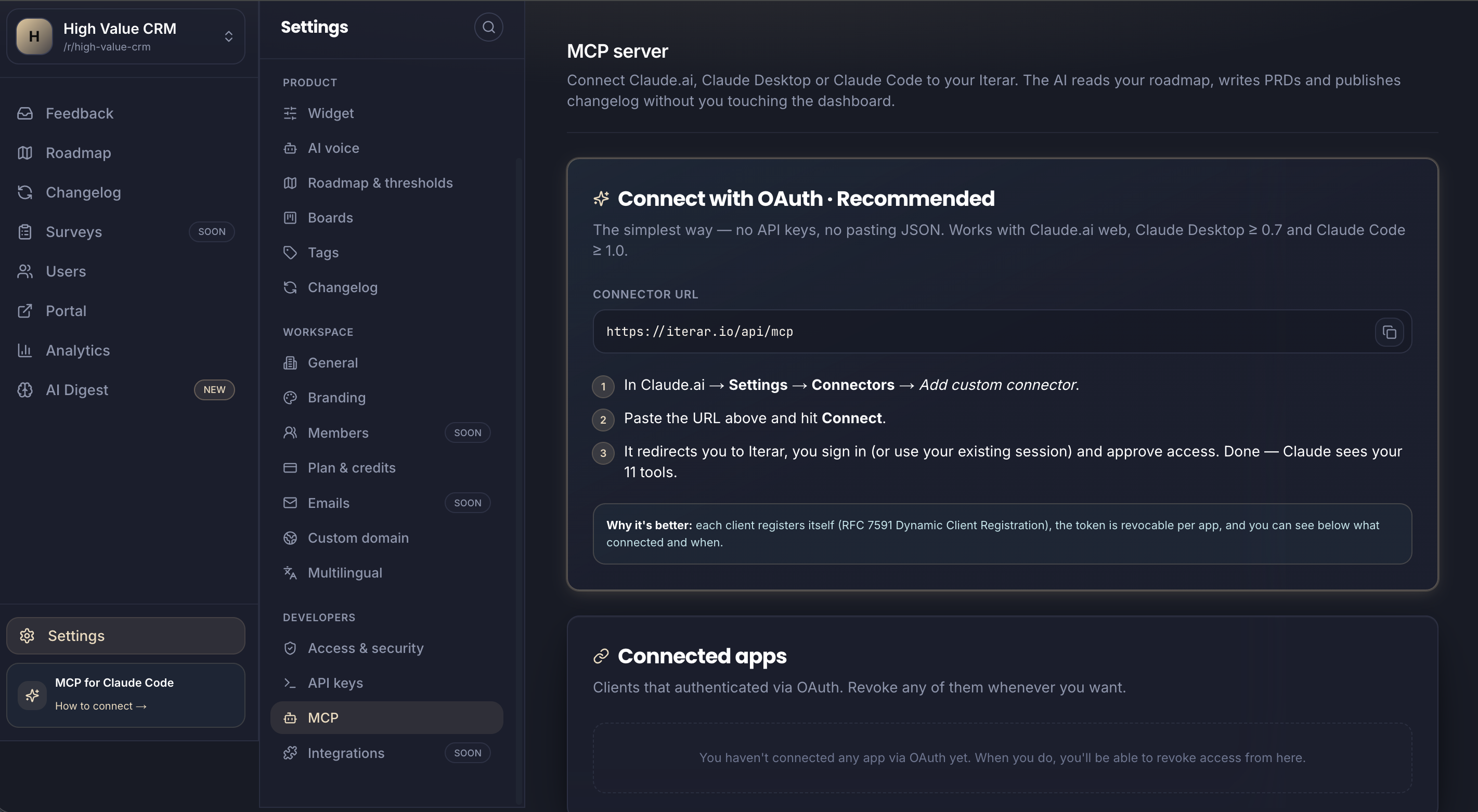Screen dimensions: 1478x812
Task: Open Integrations settings item
Action: click(x=387, y=753)
